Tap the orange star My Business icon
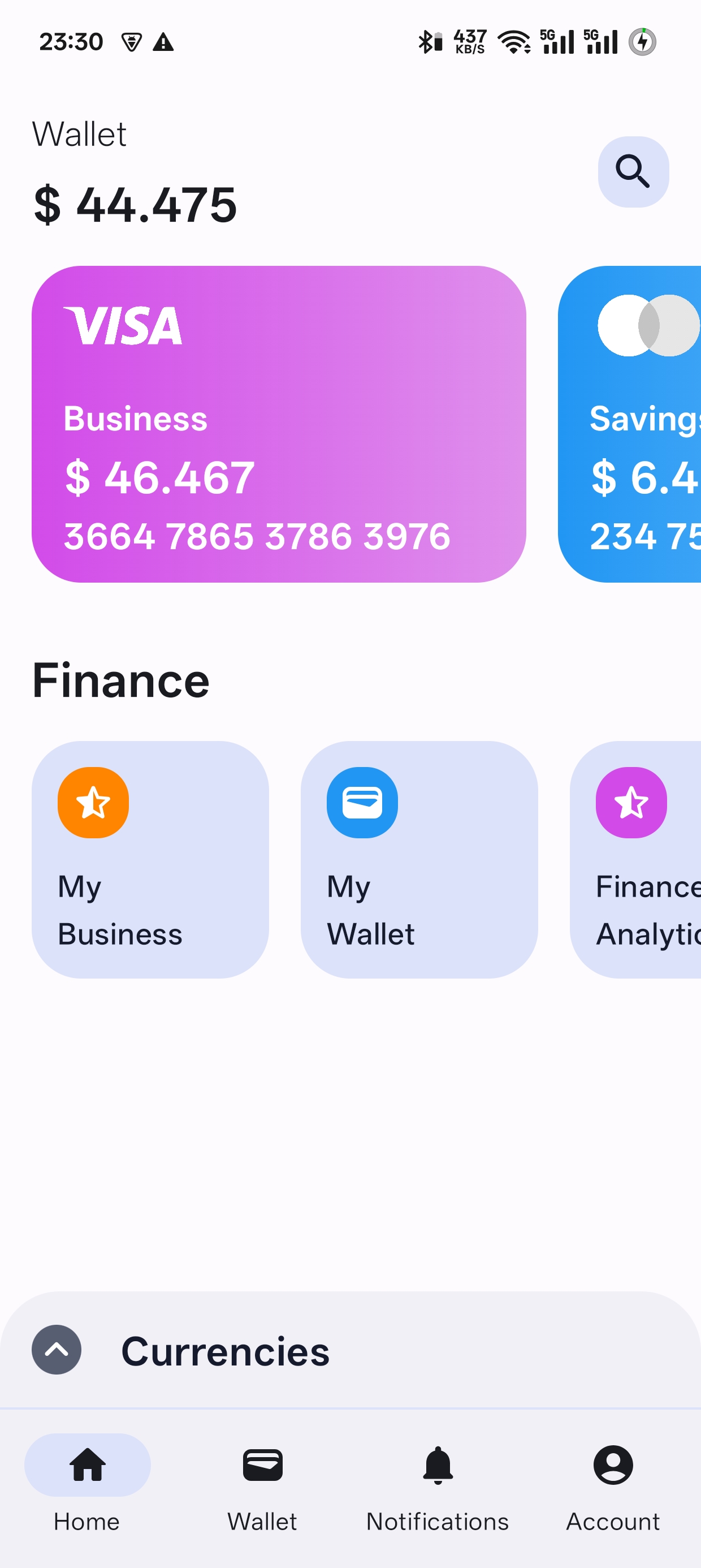701x1568 pixels. pyautogui.click(x=93, y=802)
